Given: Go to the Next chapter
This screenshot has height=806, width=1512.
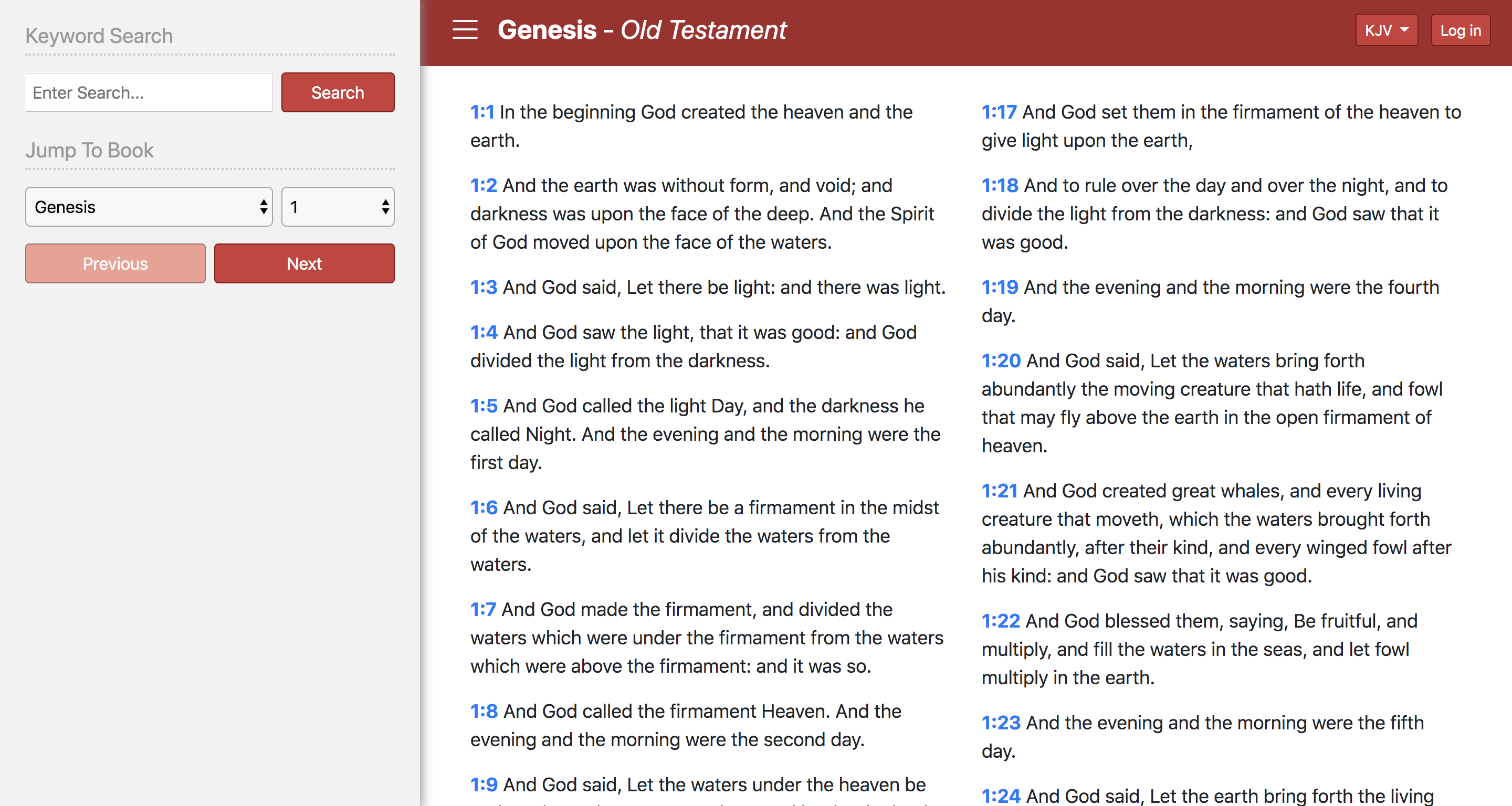Looking at the screenshot, I should point(304,264).
